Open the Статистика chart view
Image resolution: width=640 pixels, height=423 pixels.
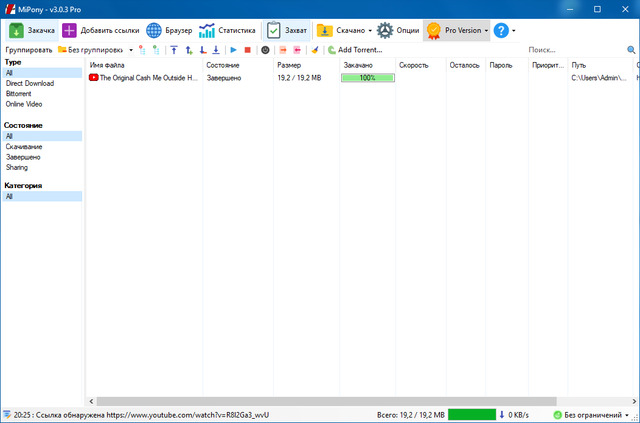point(227,30)
